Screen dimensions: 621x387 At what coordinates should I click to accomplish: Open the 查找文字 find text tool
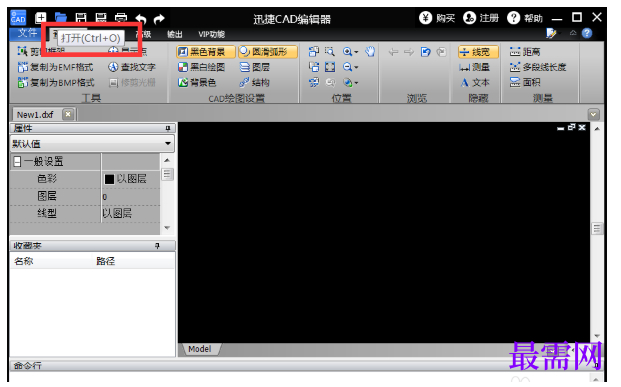[x=132, y=67]
